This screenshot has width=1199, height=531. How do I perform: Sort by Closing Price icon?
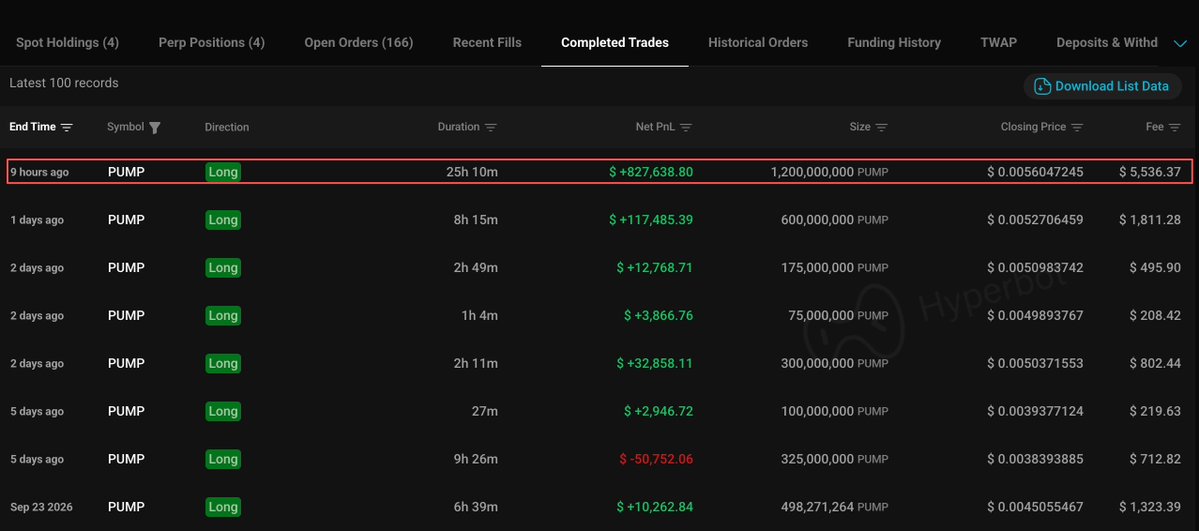(x=1077, y=128)
